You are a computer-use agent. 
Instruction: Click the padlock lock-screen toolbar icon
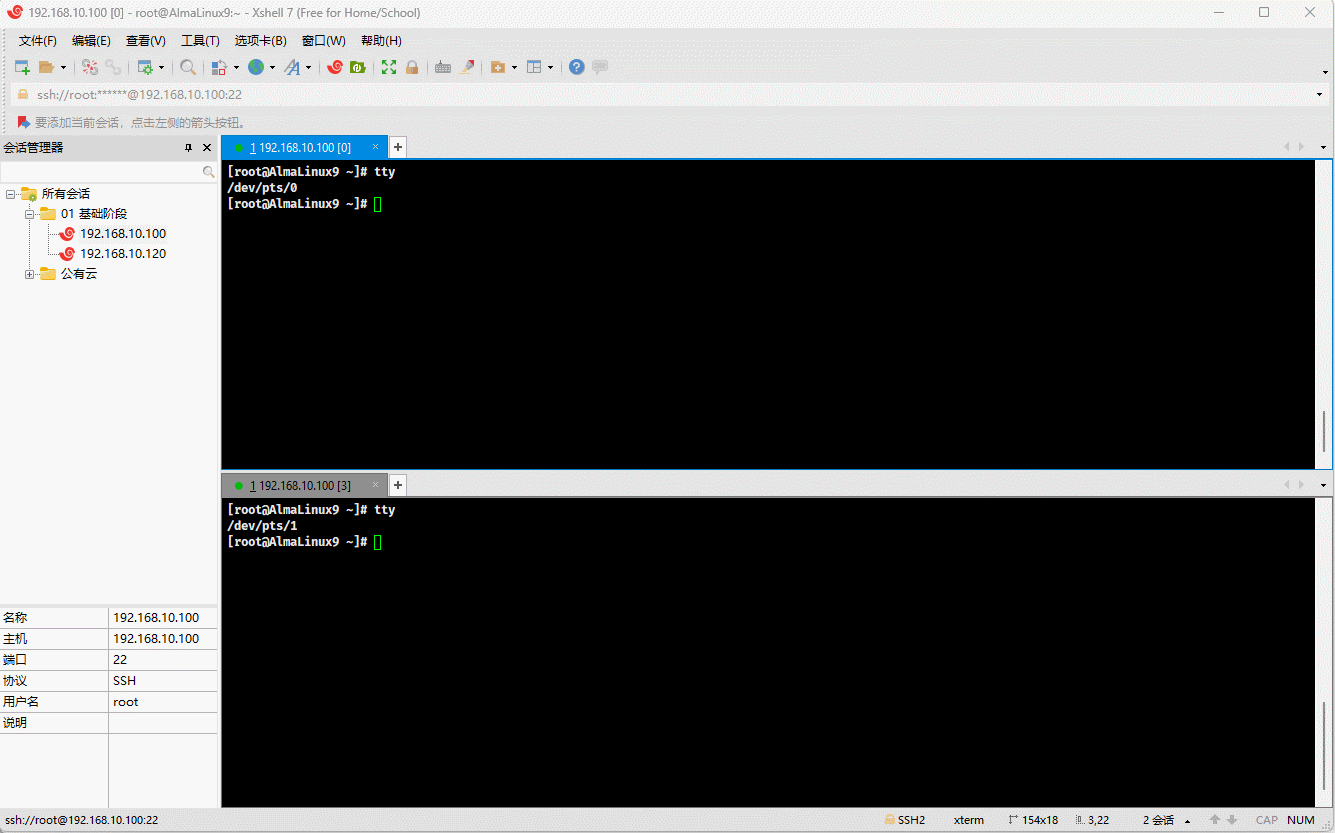[x=412, y=67]
